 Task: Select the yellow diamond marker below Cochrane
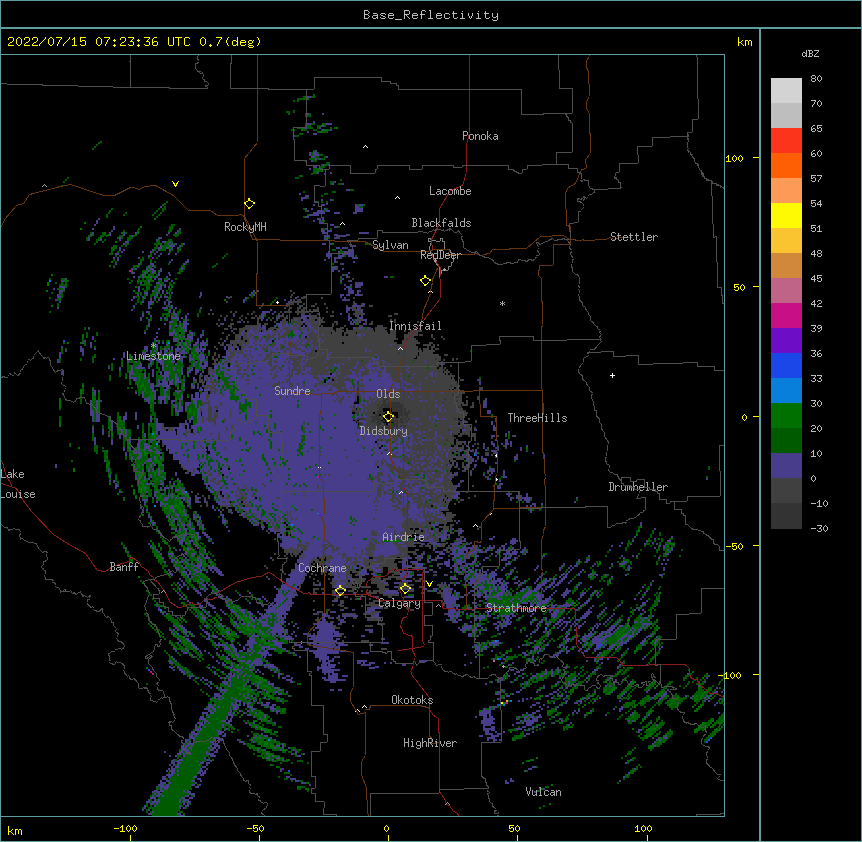coord(340,591)
